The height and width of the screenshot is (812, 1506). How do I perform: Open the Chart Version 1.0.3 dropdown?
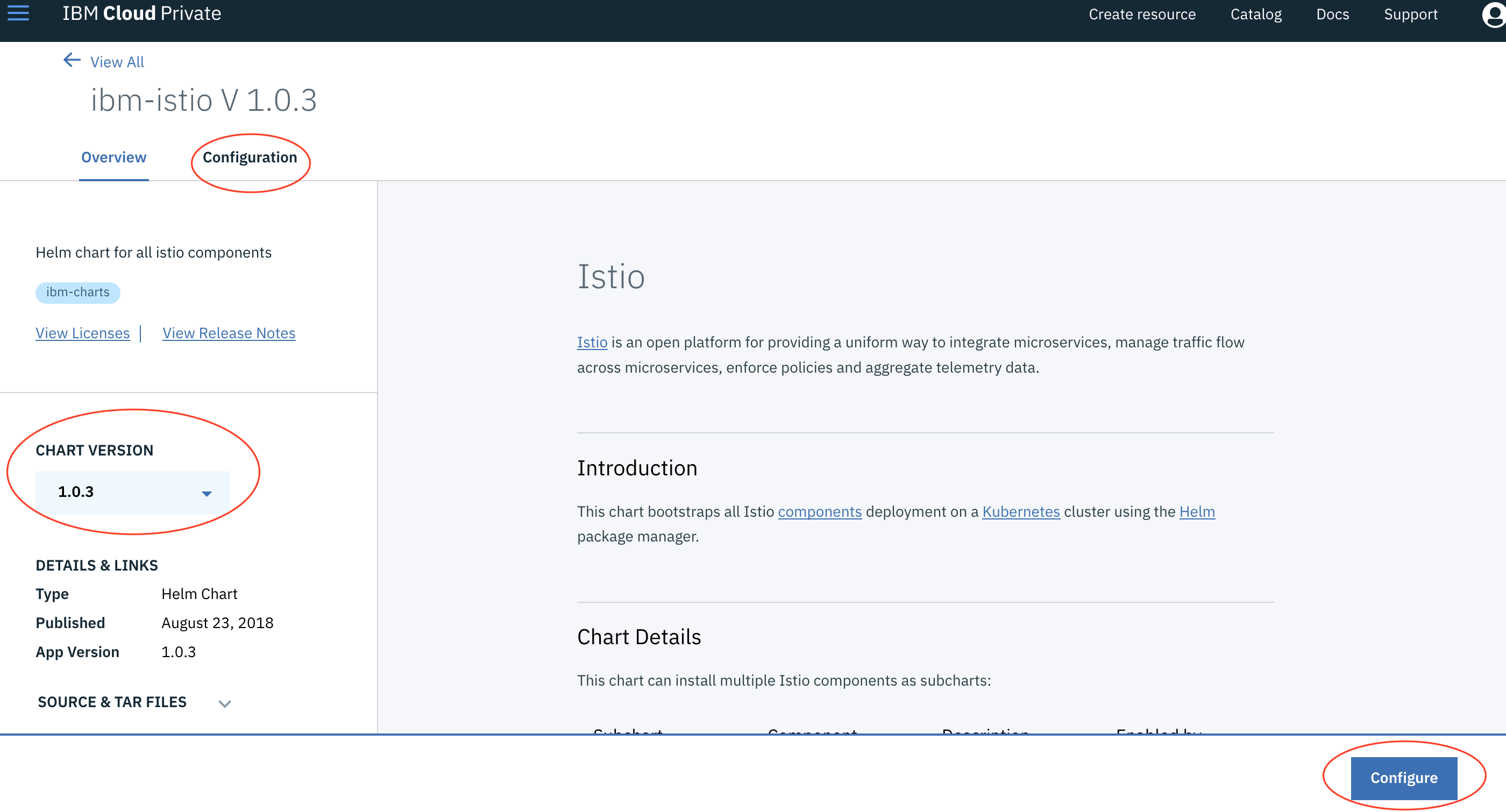[x=133, y=492]
